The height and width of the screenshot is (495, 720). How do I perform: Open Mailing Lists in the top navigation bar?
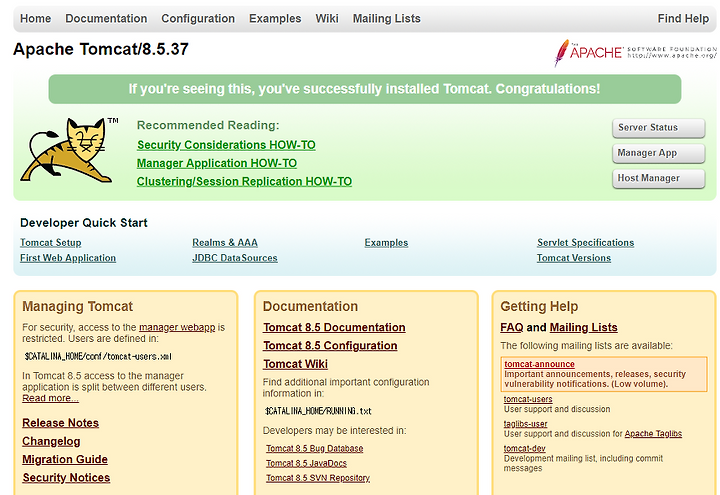(387, 18)
